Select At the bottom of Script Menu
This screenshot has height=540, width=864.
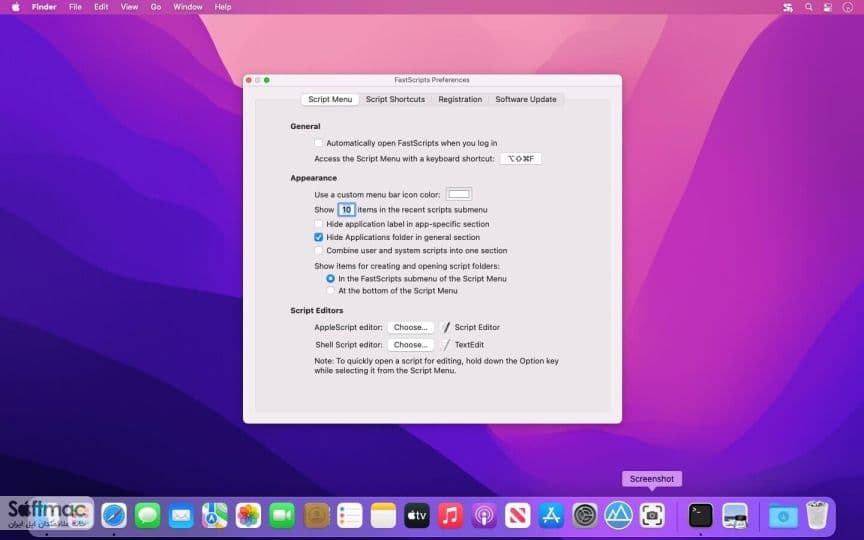[x=331, y=291]
